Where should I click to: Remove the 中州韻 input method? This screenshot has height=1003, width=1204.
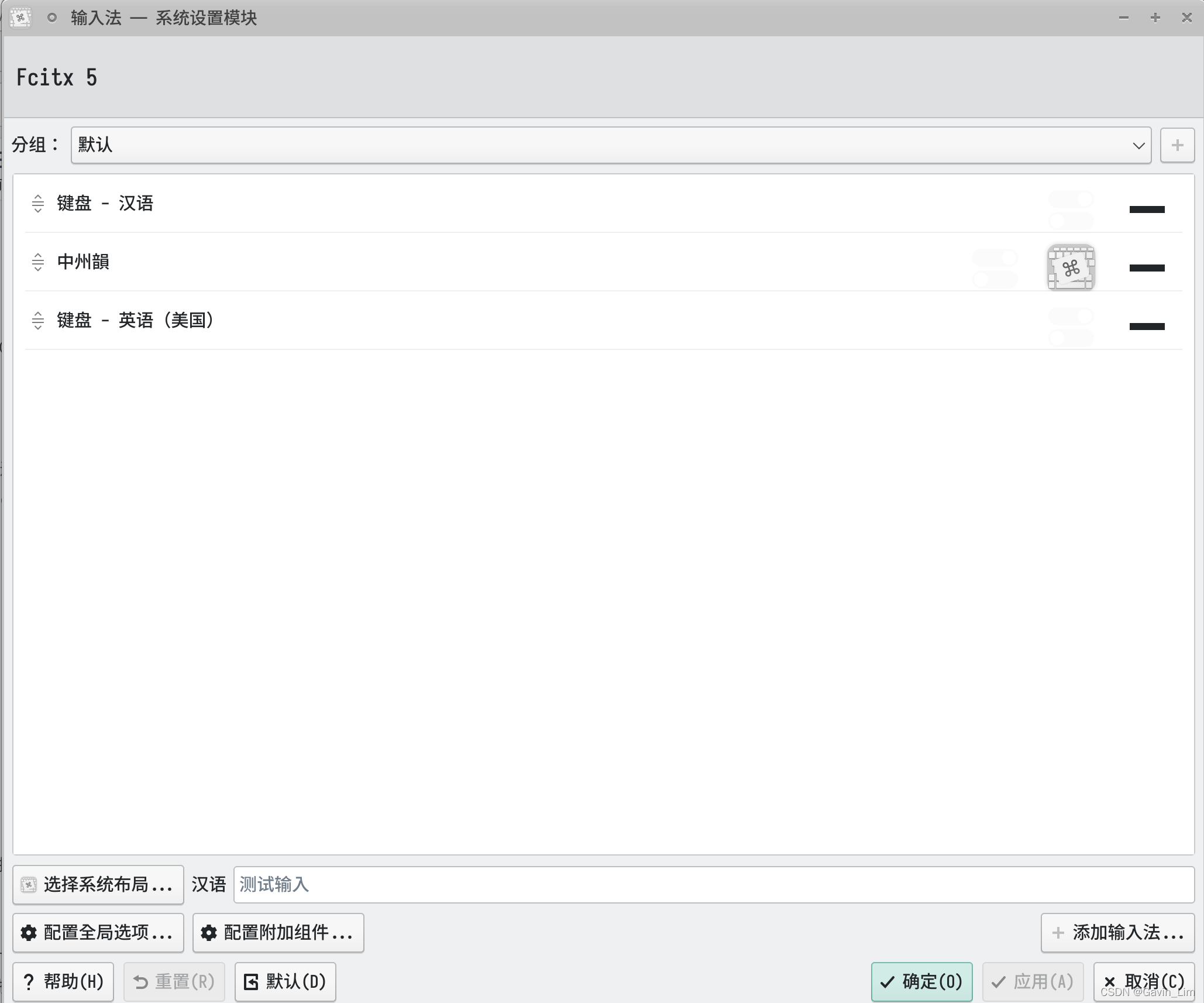pos(1146,267)
